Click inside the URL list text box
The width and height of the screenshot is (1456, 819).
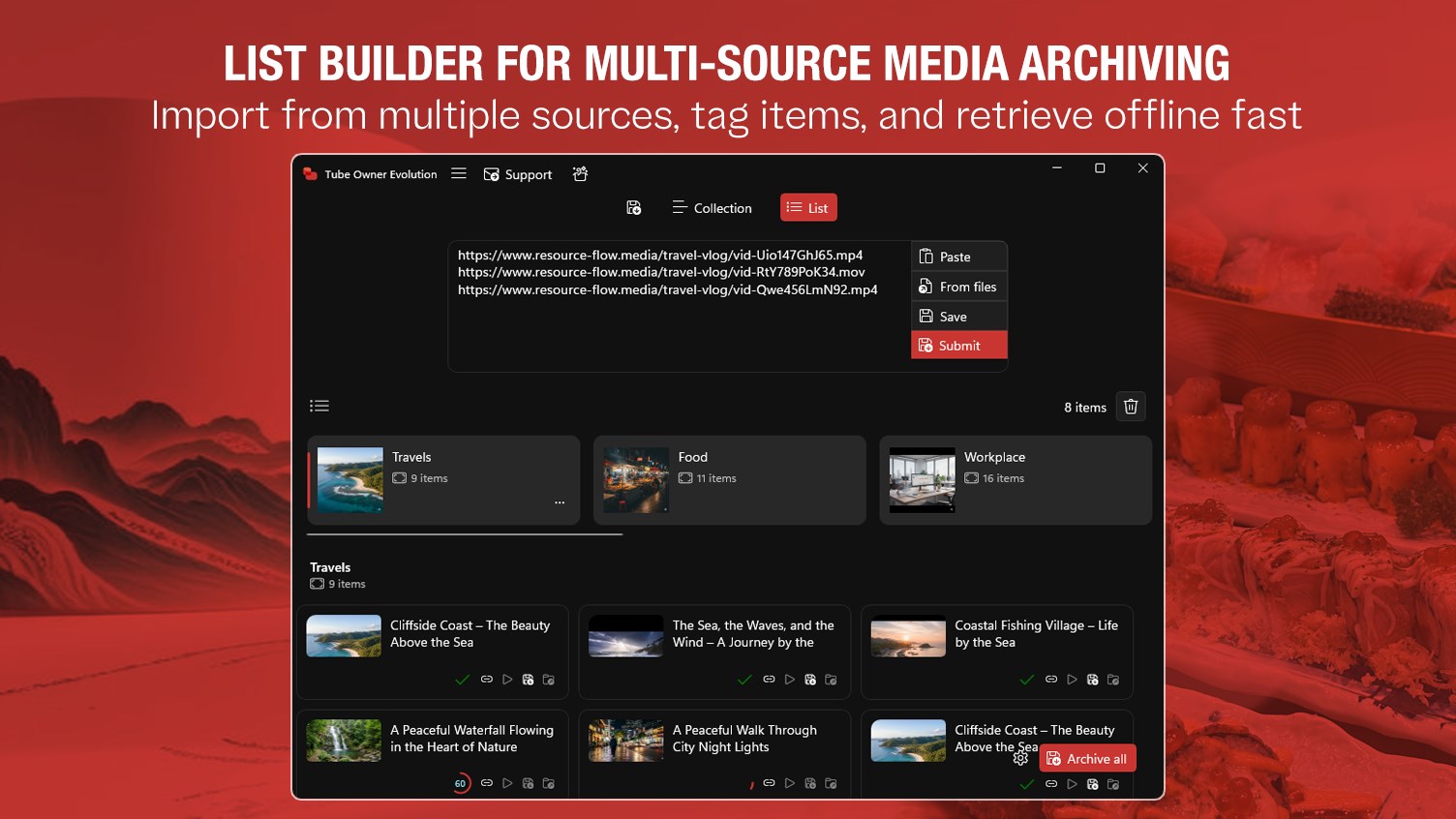(x=679, y=306)
